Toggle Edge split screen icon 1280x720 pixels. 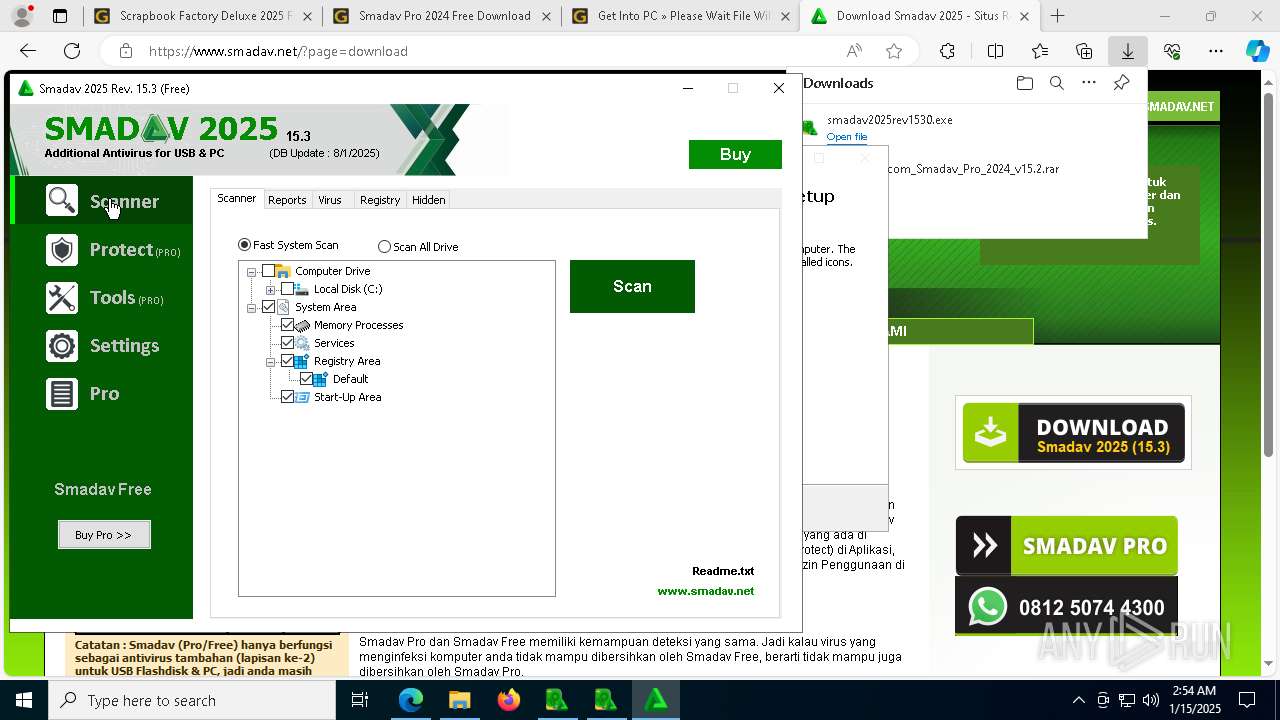[995, 51]
